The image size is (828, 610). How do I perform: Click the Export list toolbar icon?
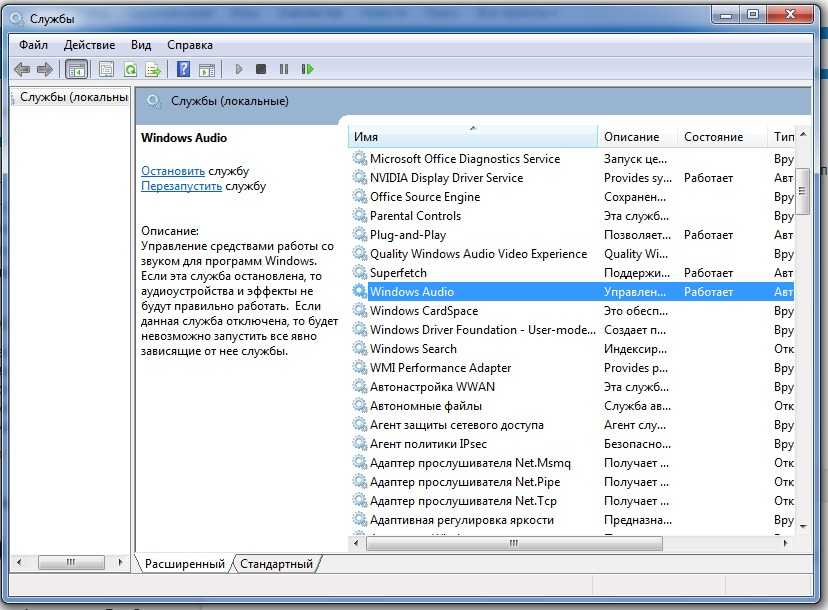[x=153, y=69]
